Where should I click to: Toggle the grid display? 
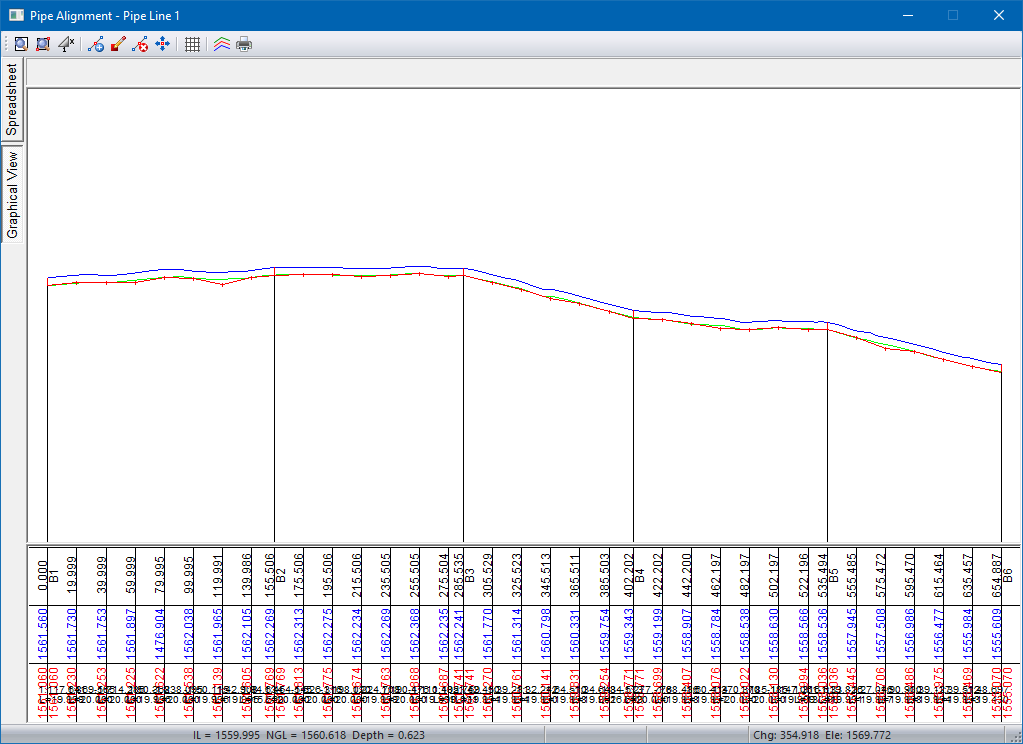tap(193, 44)
